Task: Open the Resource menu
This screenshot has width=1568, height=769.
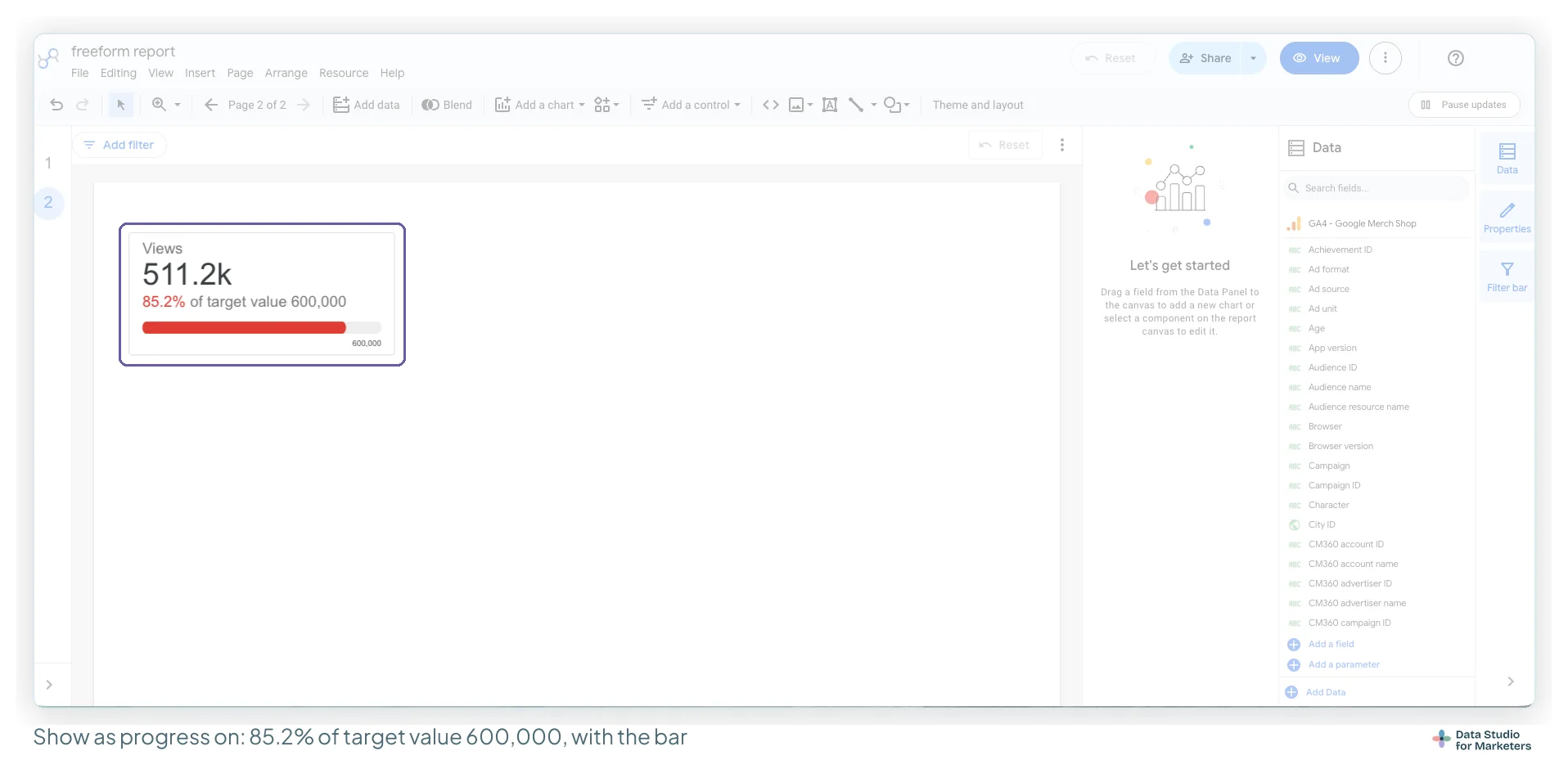Action: 344,73
